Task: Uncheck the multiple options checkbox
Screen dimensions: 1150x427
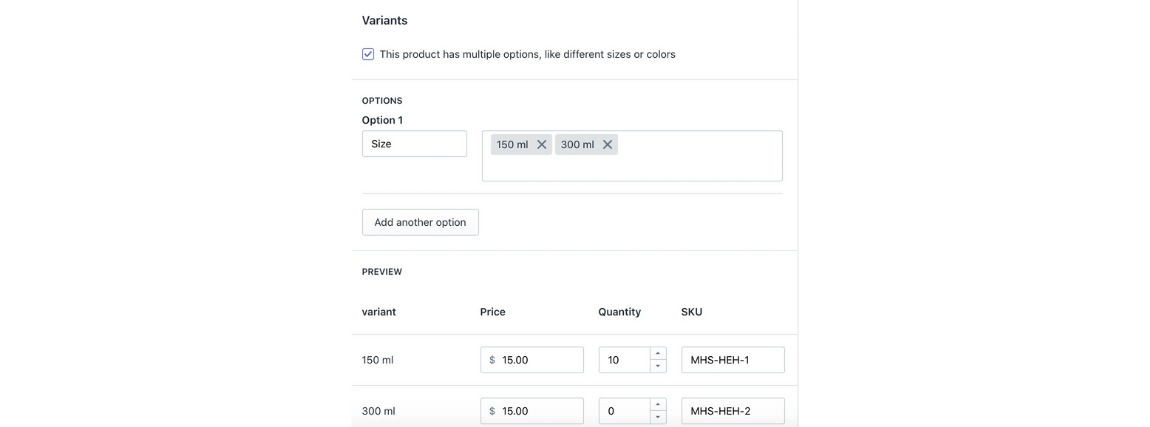Action: pos(368,54)
